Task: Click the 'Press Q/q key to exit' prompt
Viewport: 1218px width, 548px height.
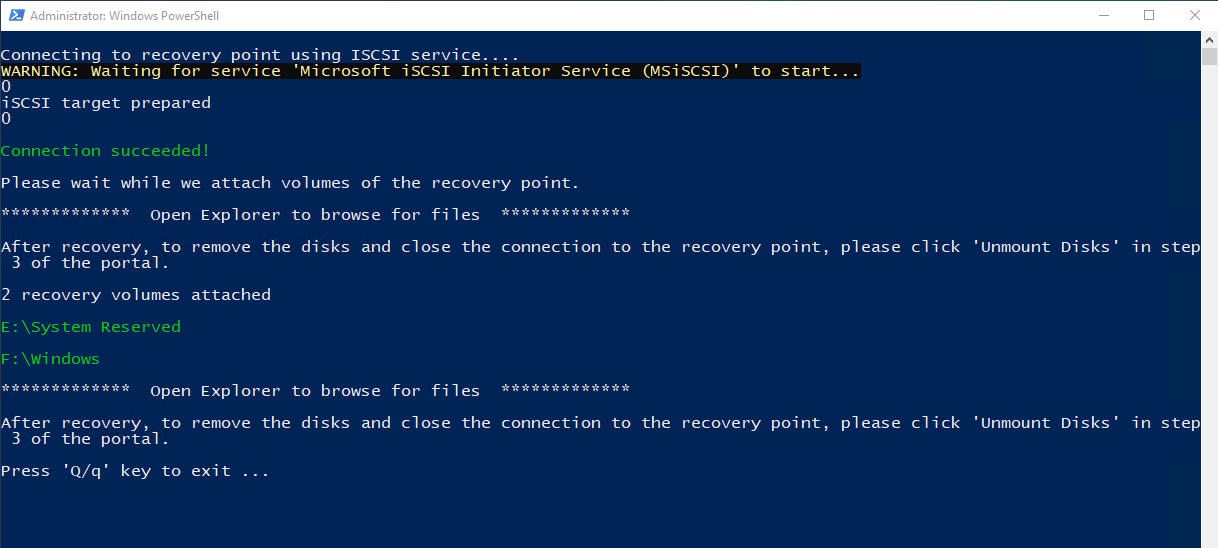Action: pos(135,471)
